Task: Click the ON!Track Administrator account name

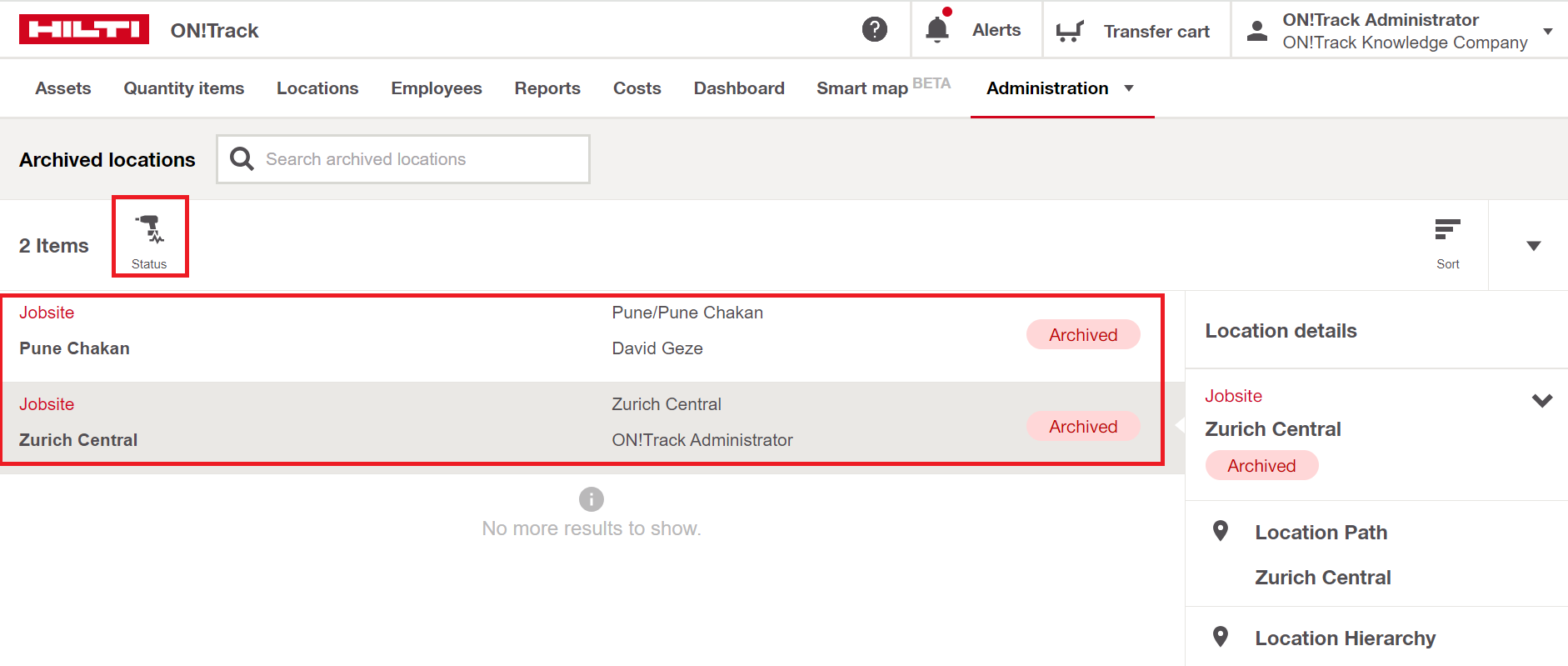Action: [x=1381, y=20]
